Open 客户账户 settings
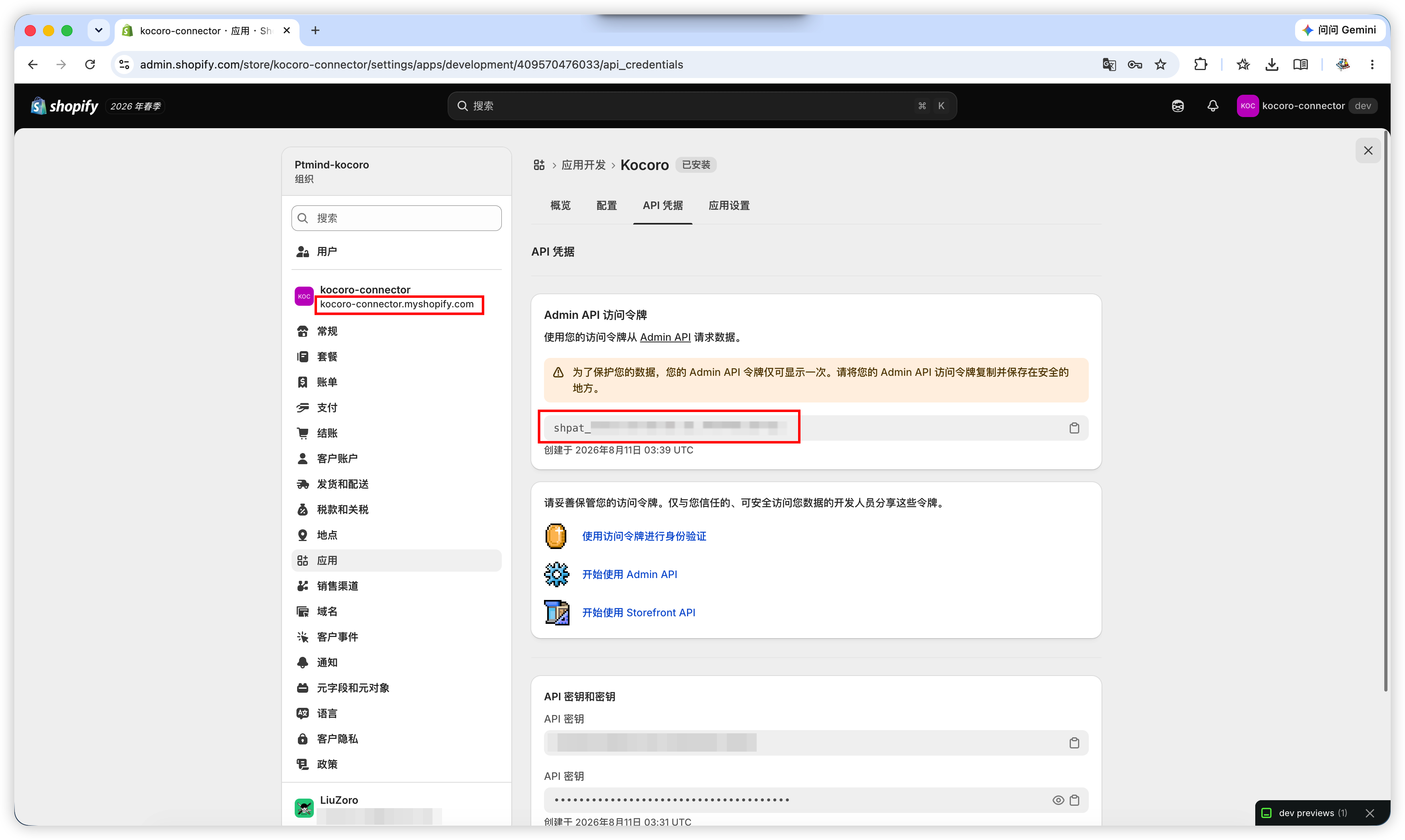 click(x=396, y=459)
